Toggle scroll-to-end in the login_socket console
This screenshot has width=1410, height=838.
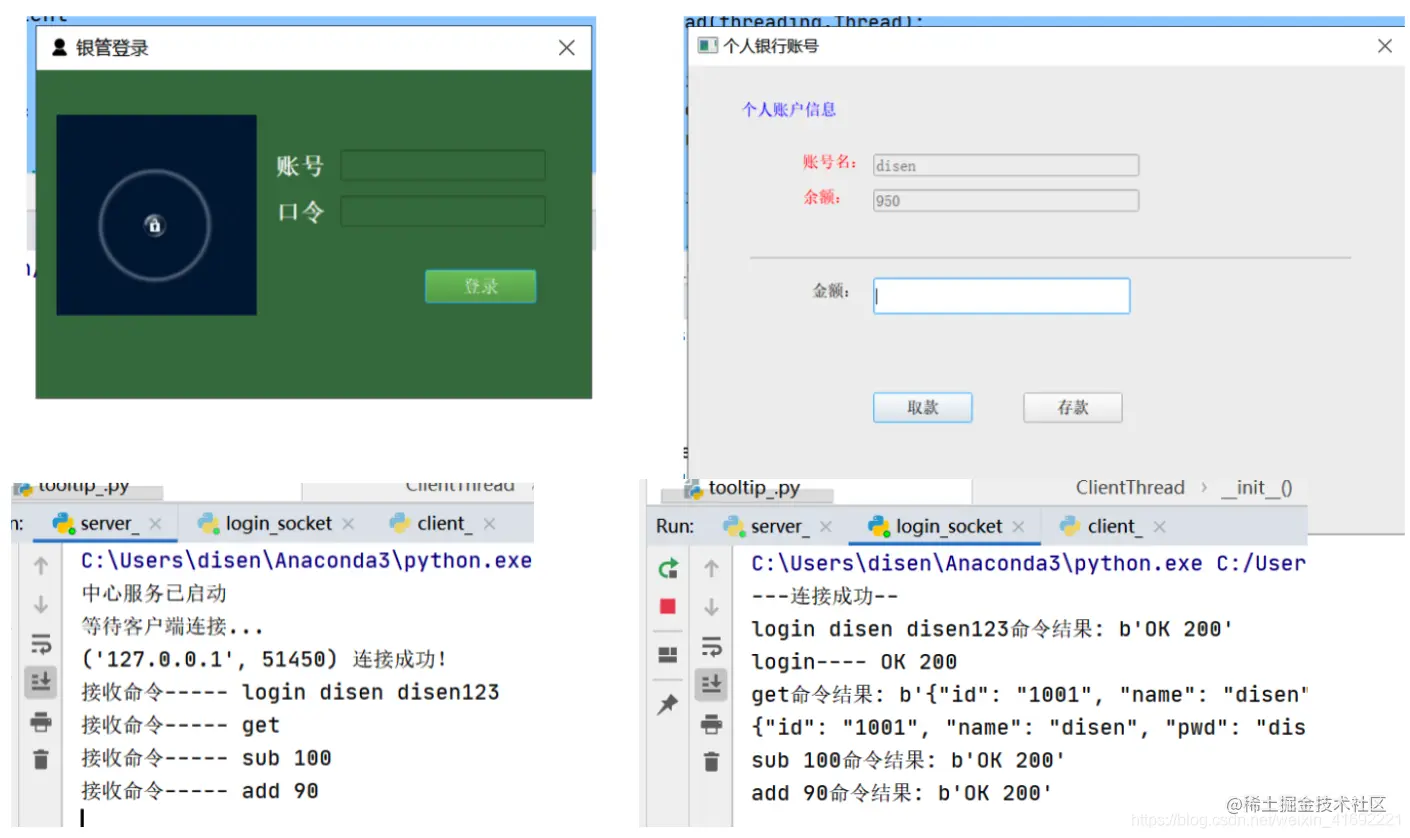click(x=711, y=684)
